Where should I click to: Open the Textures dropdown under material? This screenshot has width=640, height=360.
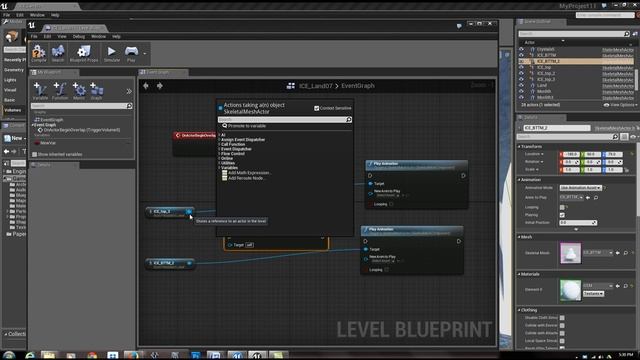click(593, 294)
